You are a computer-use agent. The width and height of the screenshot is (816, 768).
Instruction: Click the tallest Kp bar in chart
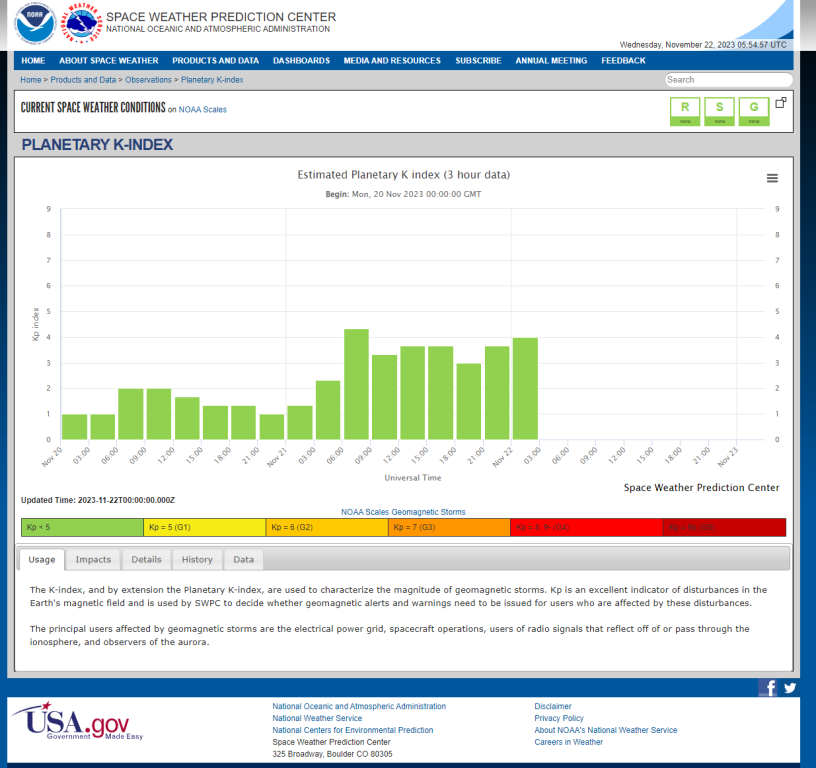pos(356,384)
